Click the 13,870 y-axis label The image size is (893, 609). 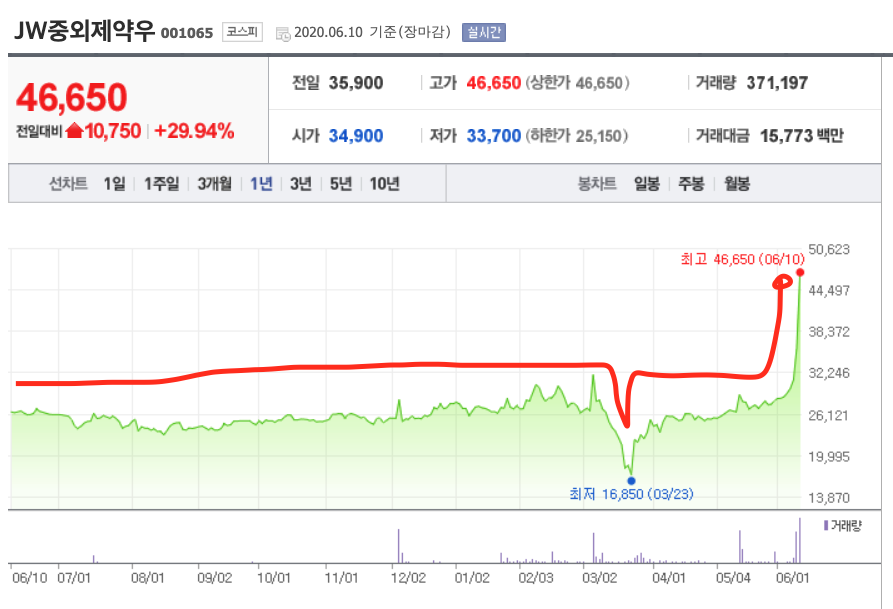pos(829,498)
